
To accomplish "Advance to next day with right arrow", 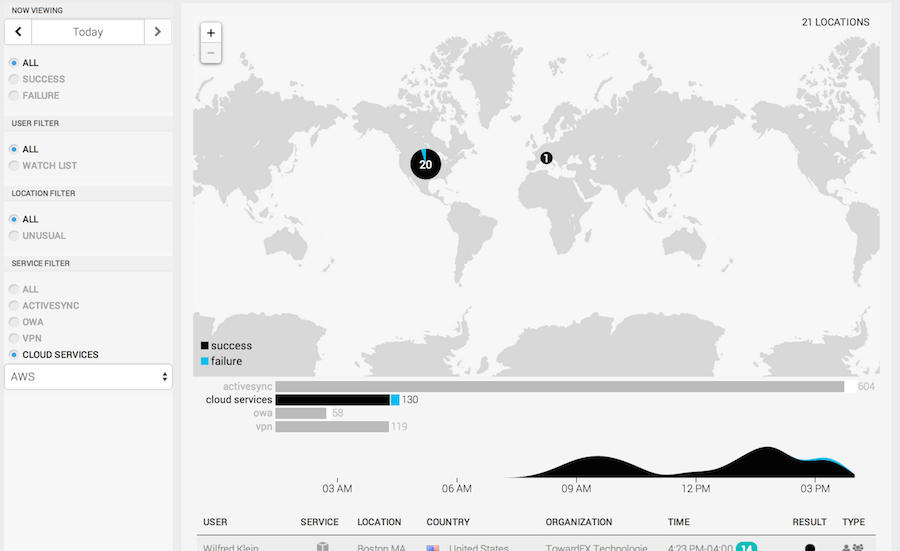I will coord(157,32).
